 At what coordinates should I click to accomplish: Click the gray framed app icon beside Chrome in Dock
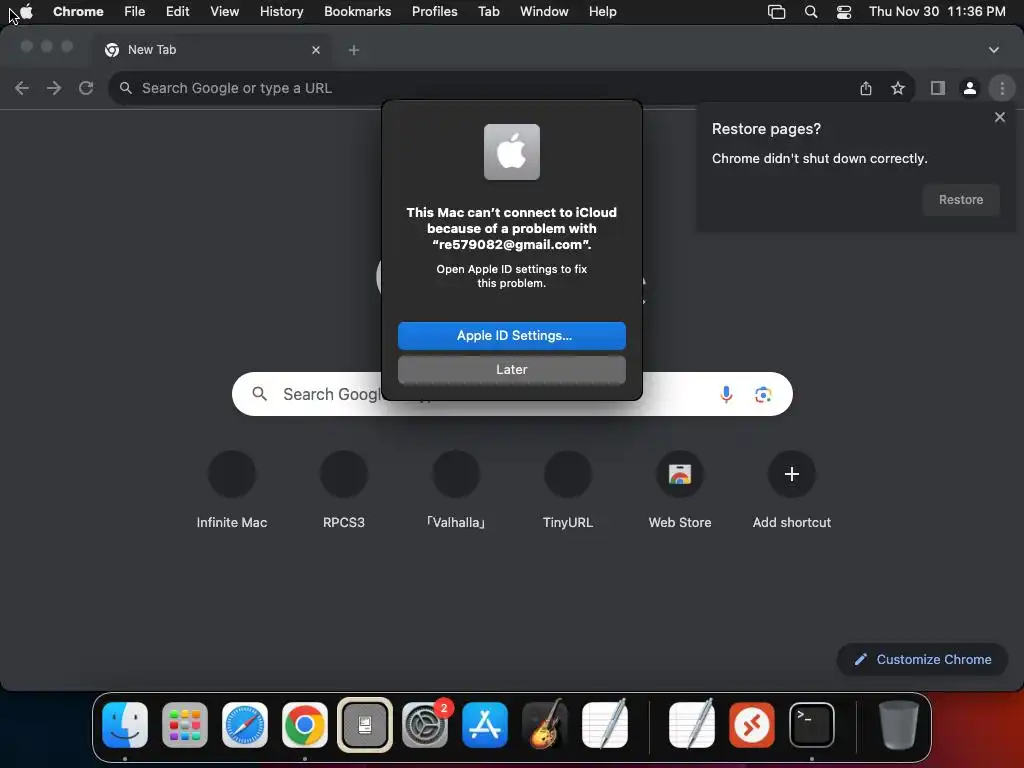point(364,725)
